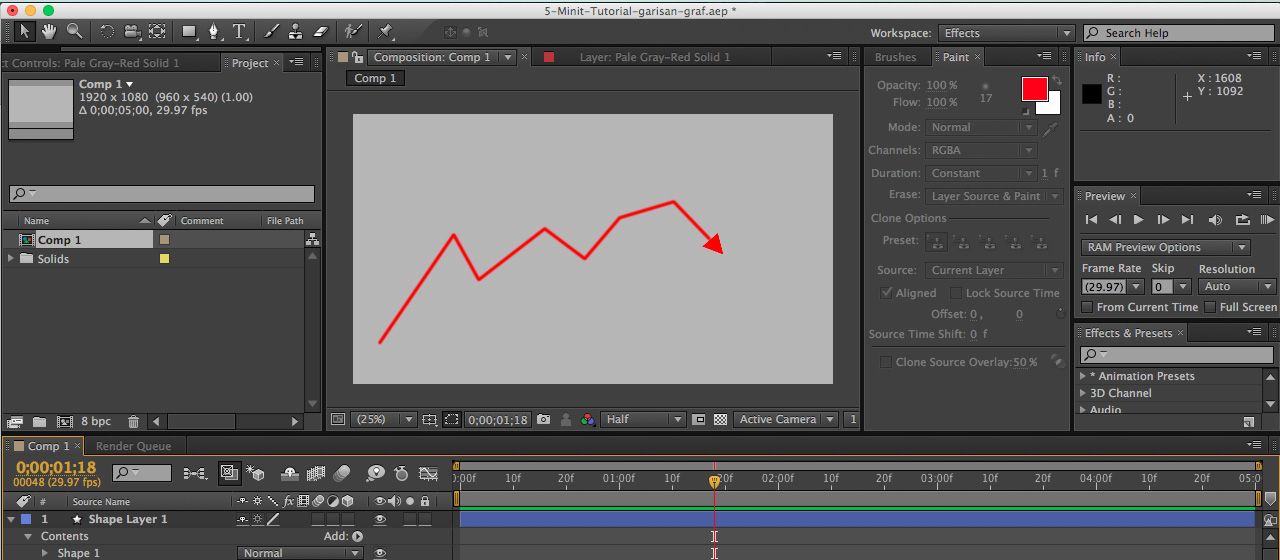1280x560 pixels.
Task: Open the Composition Mini-Flowchart in timeline
Action: 195,473
